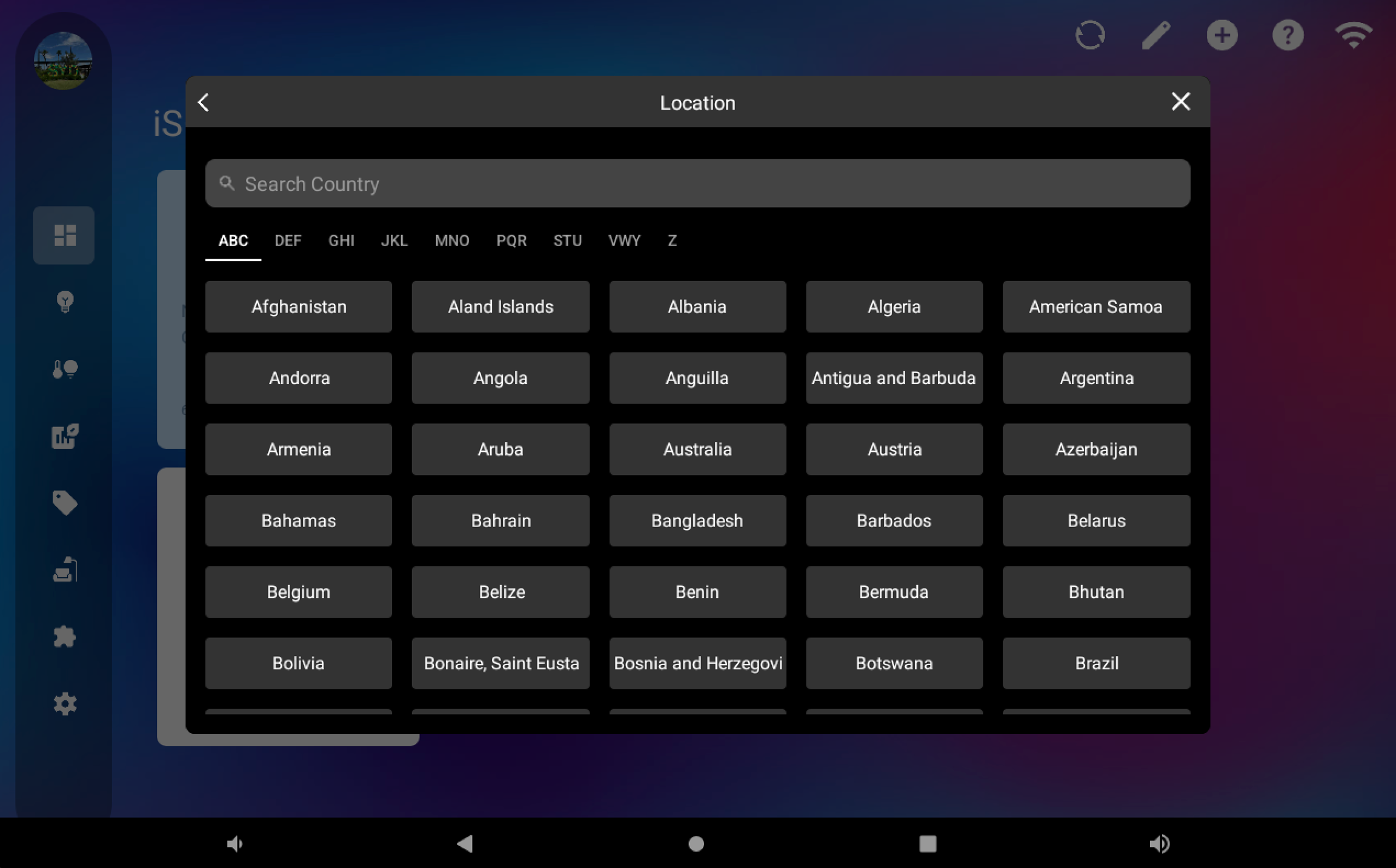Switch to the STU tab
The width and height of the screenshot is (1396, 868).
pyautogui.click(x=567, y=240)
